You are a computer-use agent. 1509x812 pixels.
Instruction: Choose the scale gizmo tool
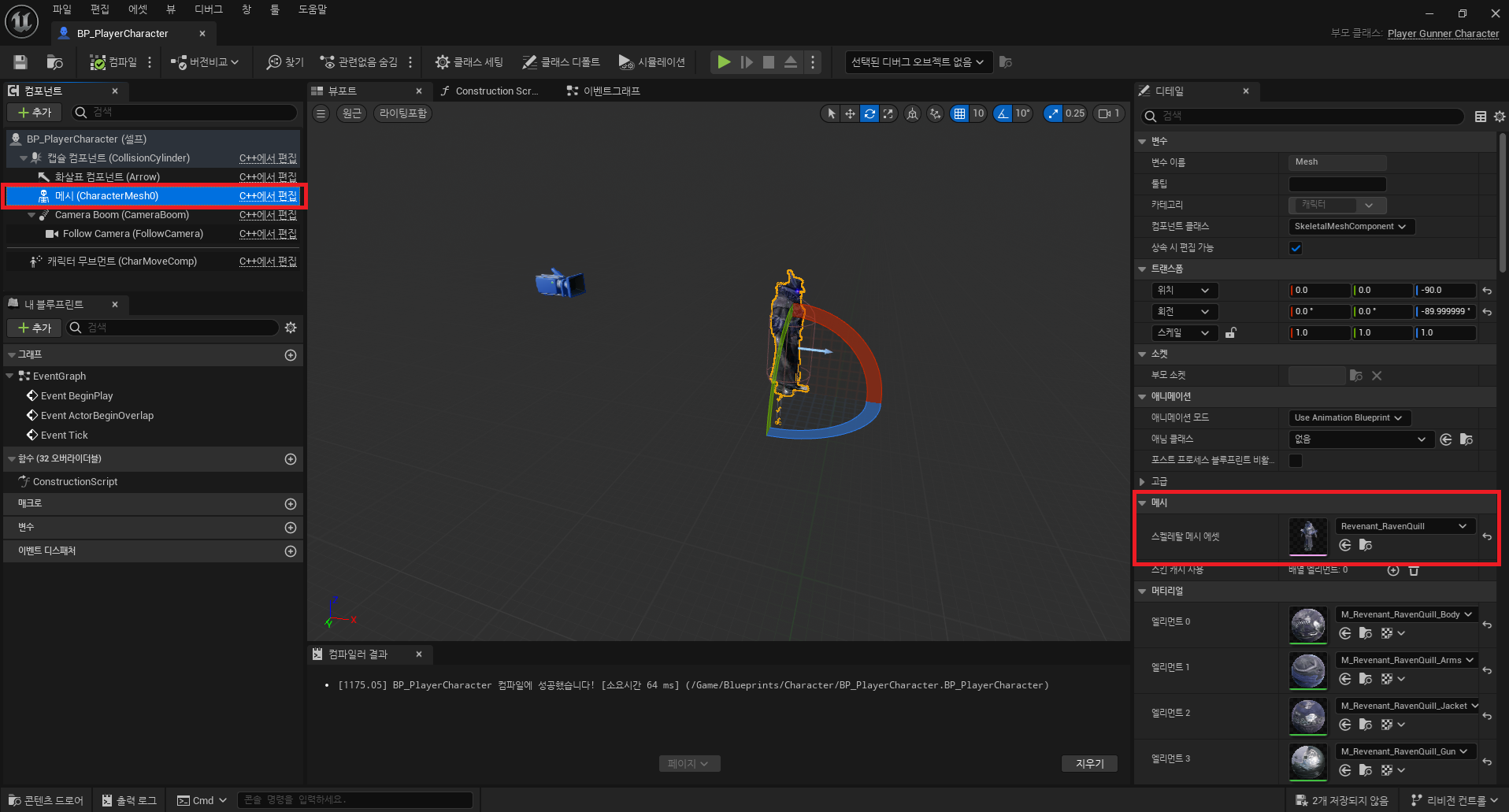[x=888, y=113]
